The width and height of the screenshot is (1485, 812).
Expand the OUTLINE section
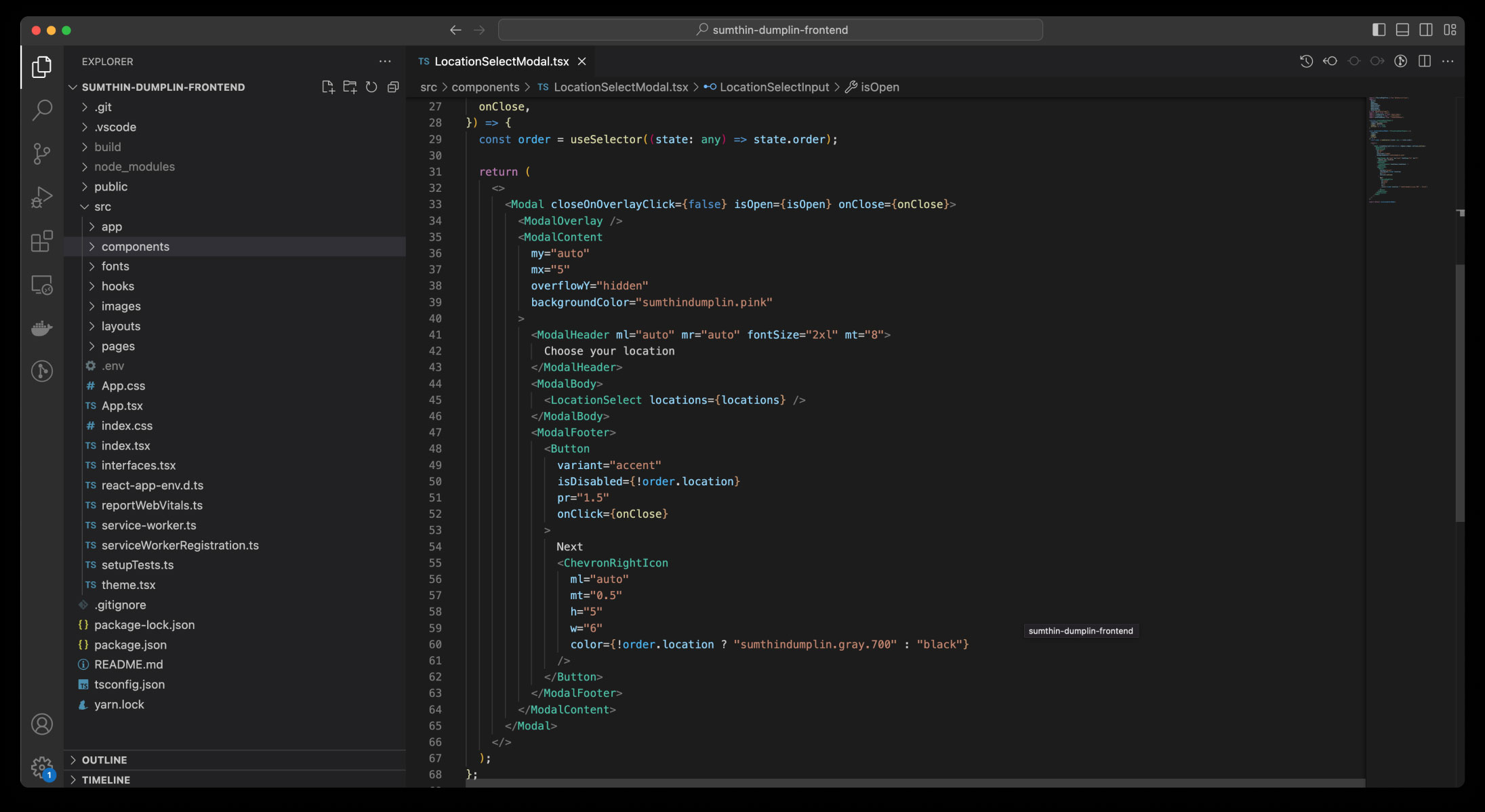104,760
